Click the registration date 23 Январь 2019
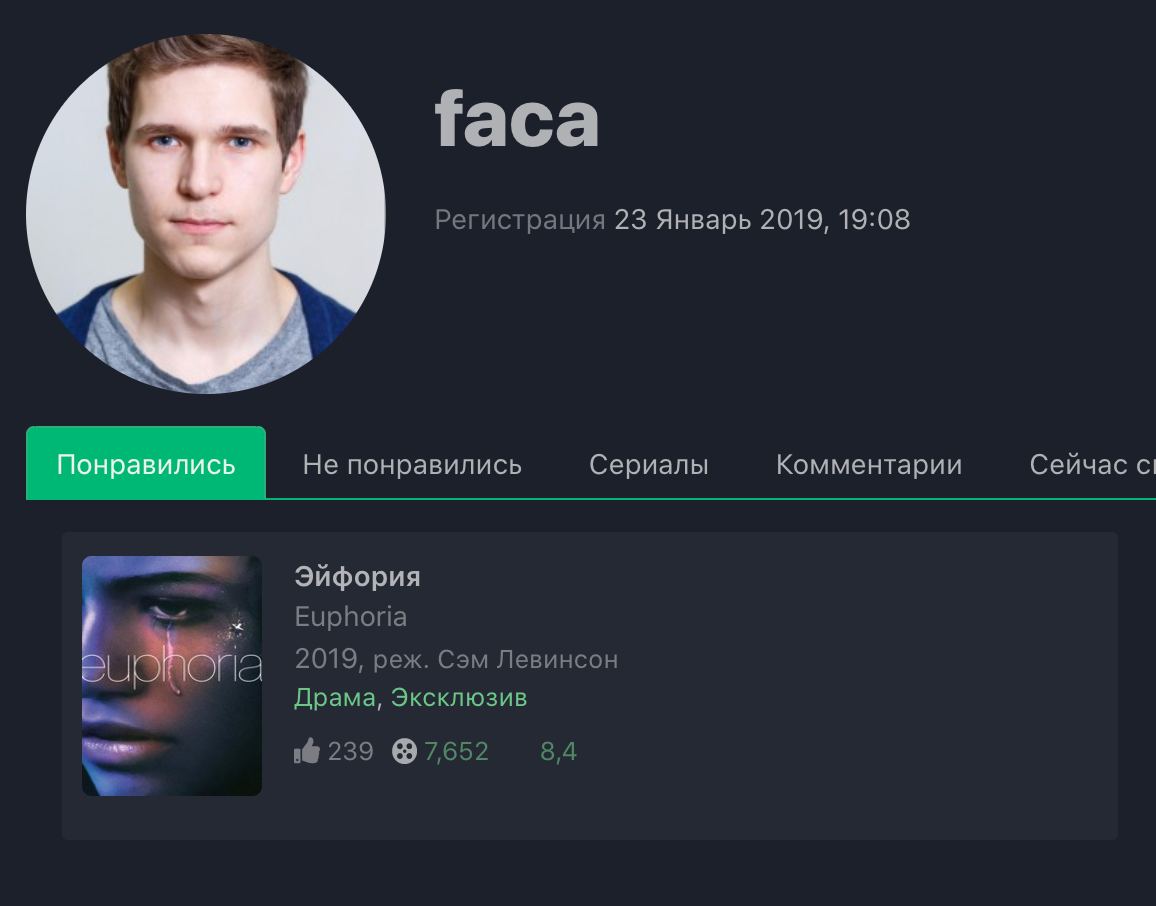 tap(719, 219)
